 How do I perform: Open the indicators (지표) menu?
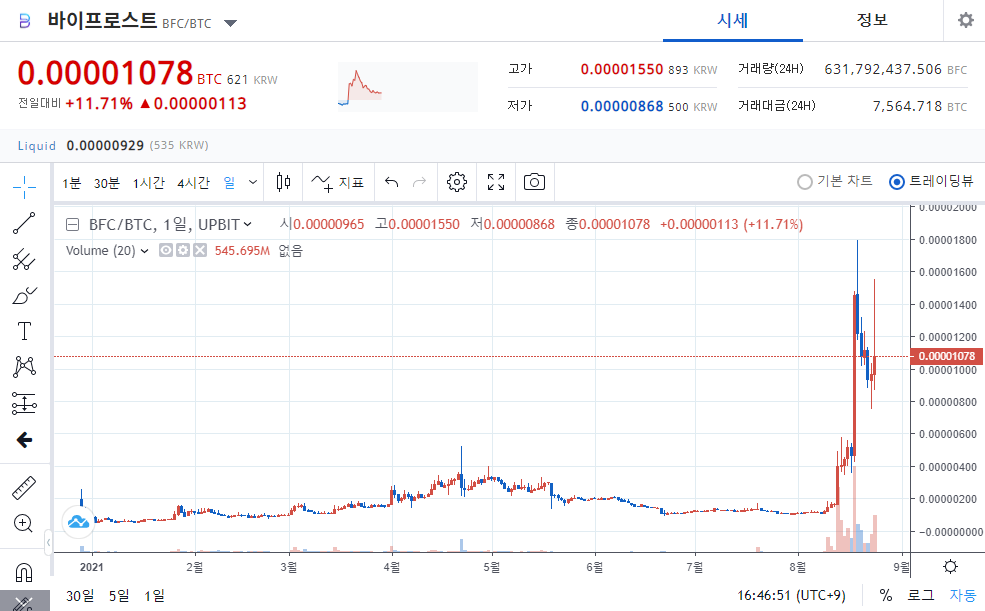click(337, 183)
